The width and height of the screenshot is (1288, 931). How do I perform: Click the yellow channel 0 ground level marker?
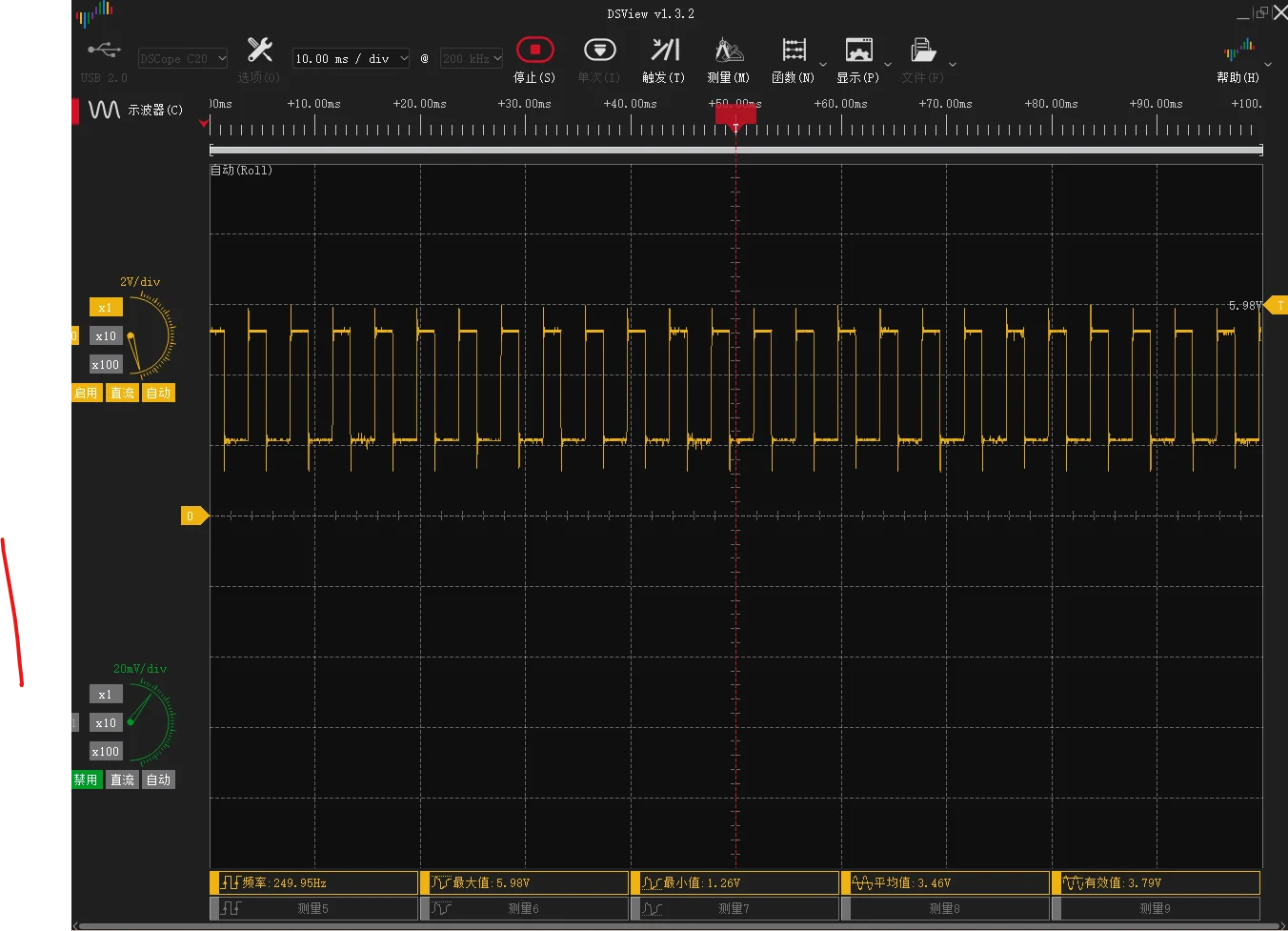(193, 516)
